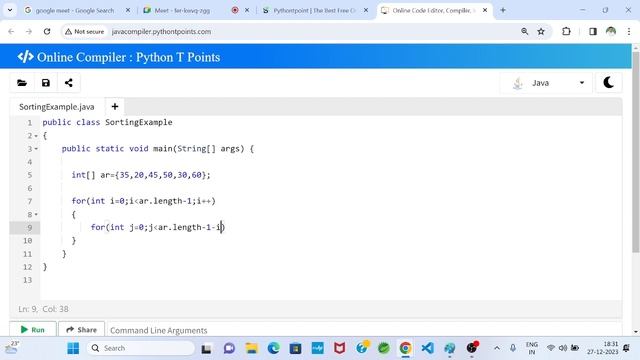Click the page vertical scrollbar
Image resolution: width=640 pixels, height=360 pixels.
point(636,151)
